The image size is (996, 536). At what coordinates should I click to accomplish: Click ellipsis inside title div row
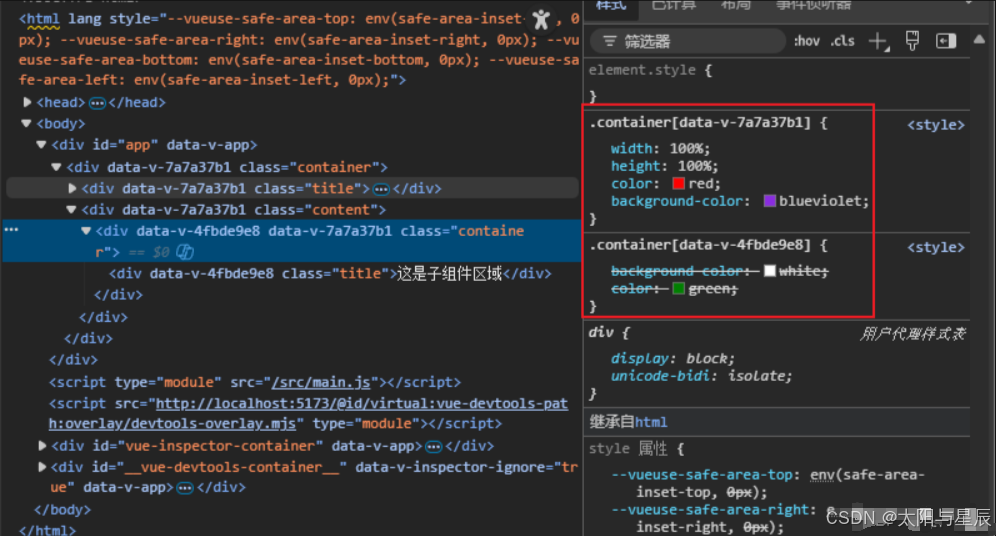(381, 189)
